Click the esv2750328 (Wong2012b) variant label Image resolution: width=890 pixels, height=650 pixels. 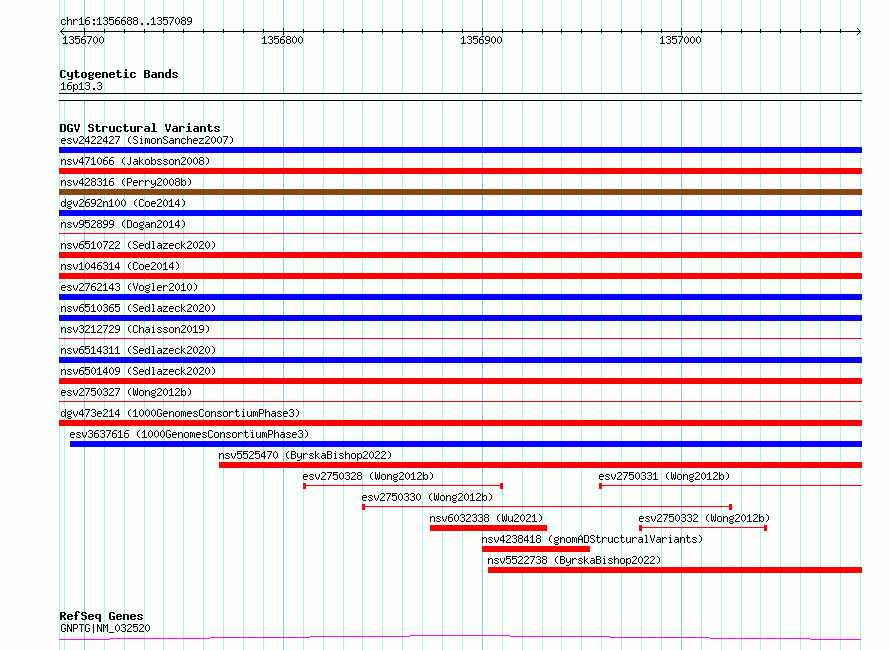click(368, 476)
